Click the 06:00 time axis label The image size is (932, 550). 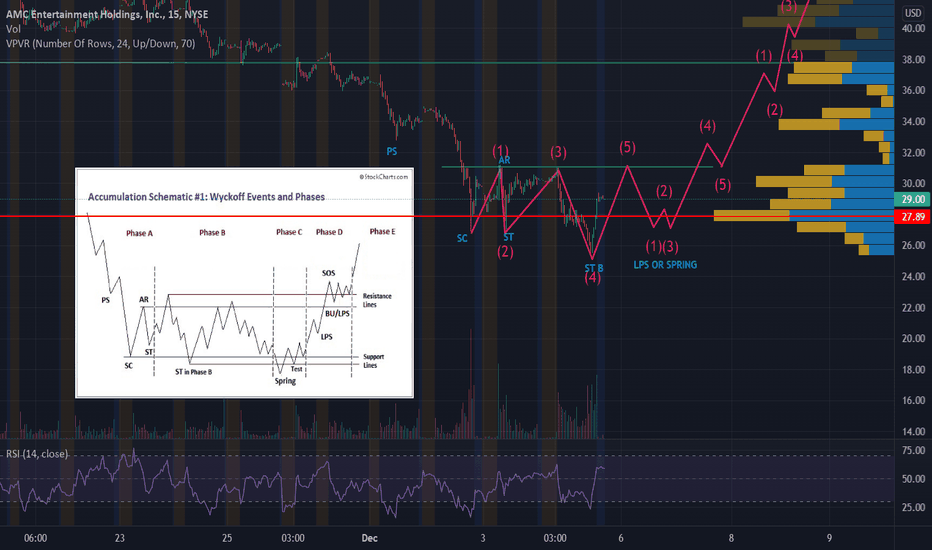[35, 538]
